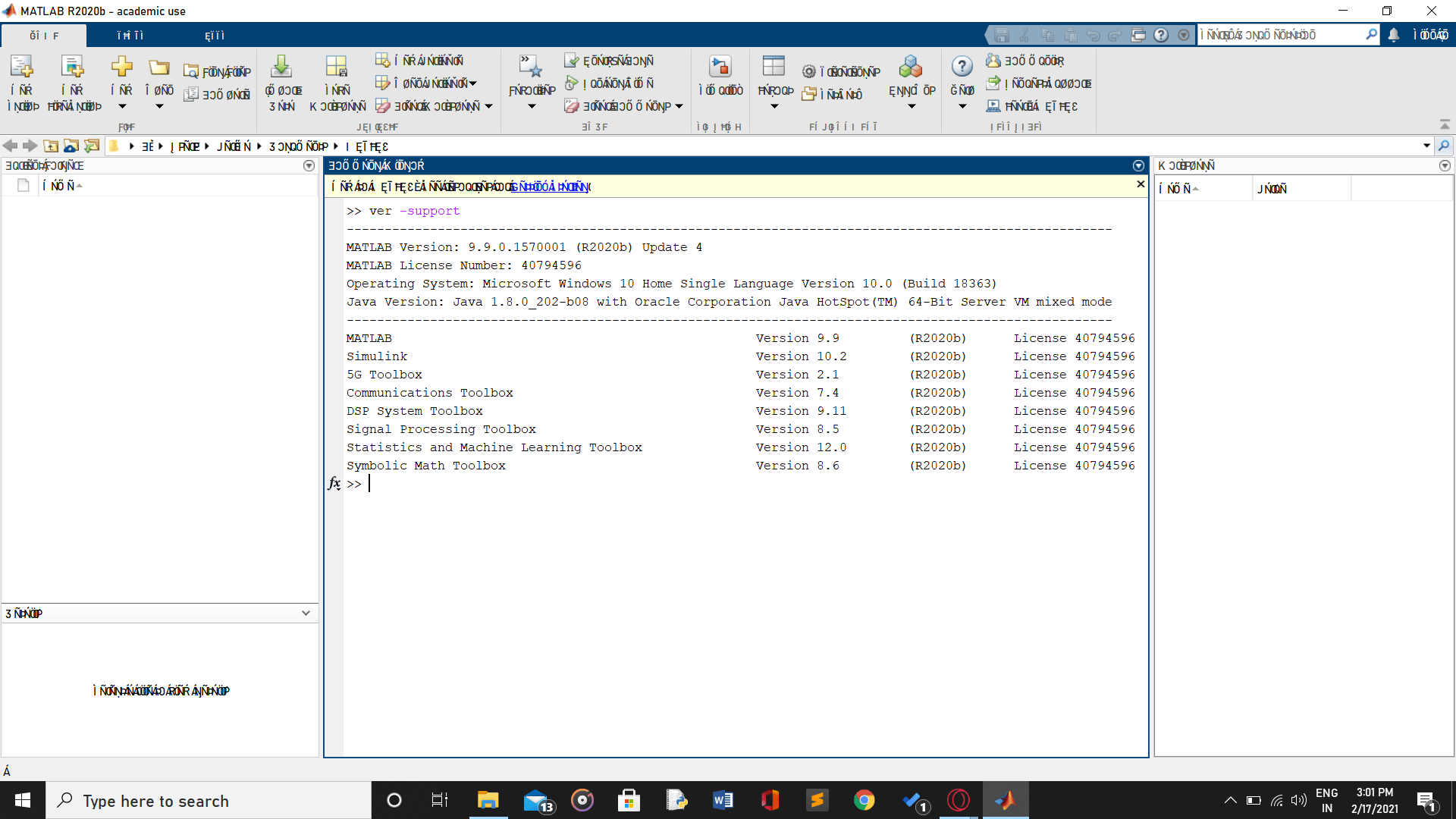This screenshot has height=819, width=1456.
Task: Click the Search Documentation field
Action: (1282, 35)
